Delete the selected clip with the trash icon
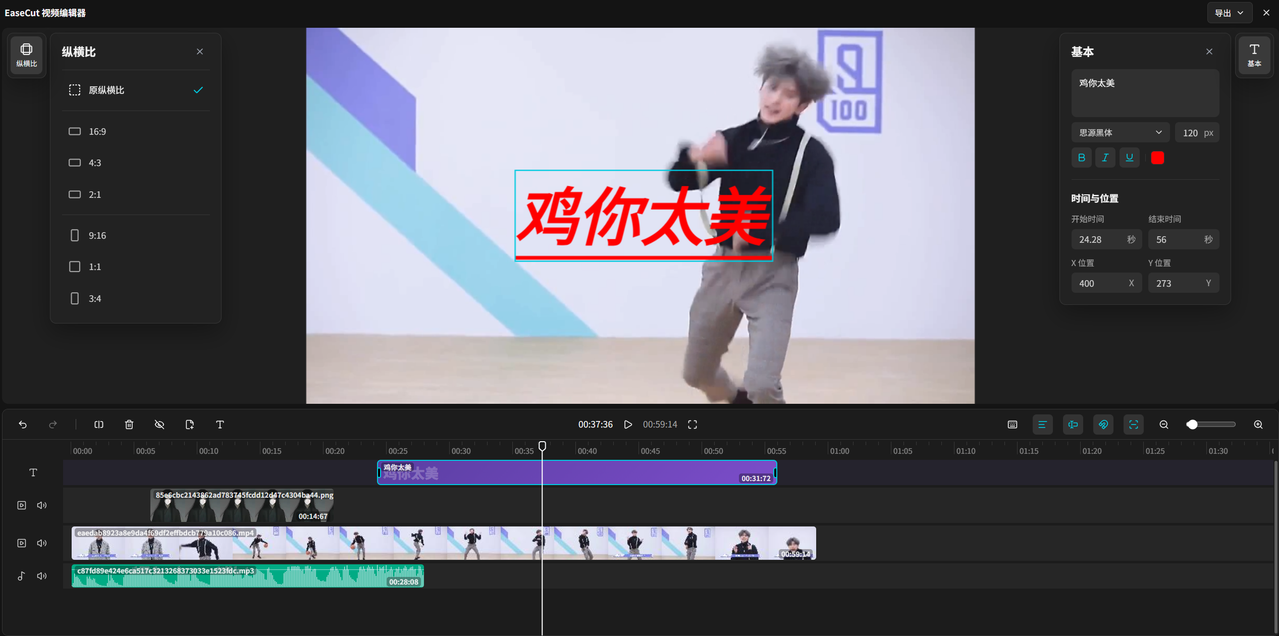 click(x=129, y=425)
